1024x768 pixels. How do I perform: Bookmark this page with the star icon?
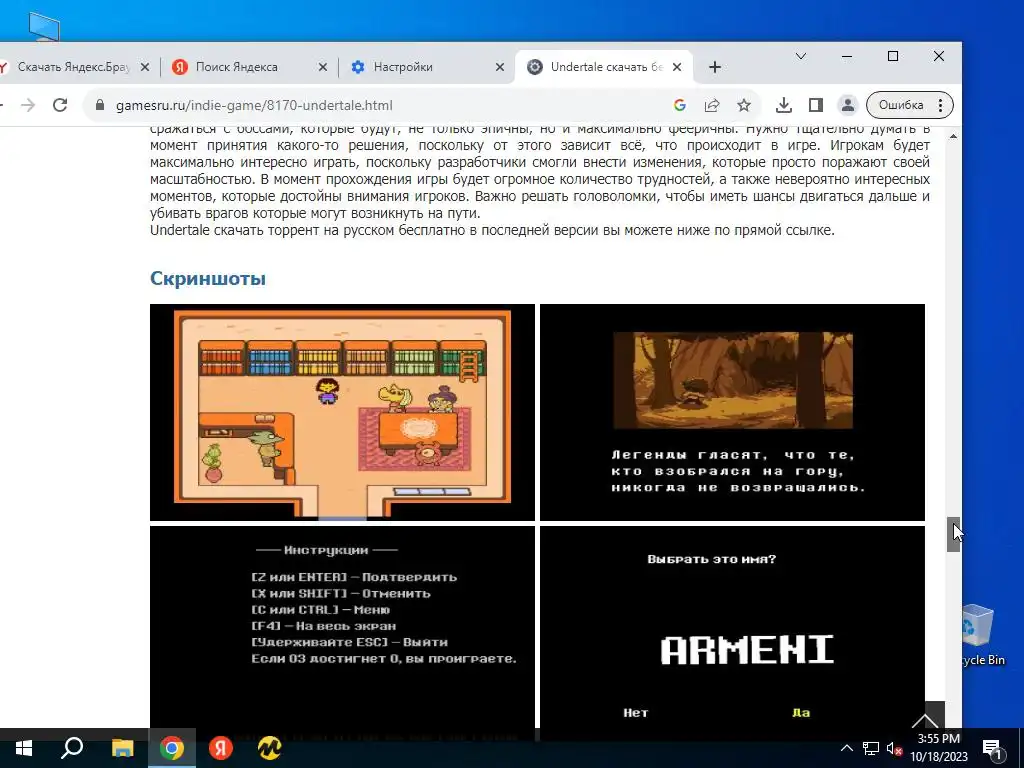(744, 105)
